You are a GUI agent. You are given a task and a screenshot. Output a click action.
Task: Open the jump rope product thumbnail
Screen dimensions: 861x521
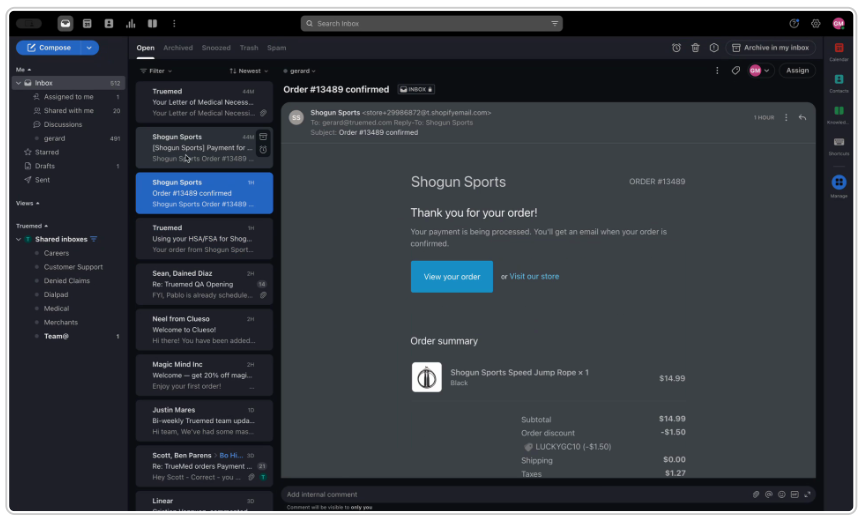(427, 377)
